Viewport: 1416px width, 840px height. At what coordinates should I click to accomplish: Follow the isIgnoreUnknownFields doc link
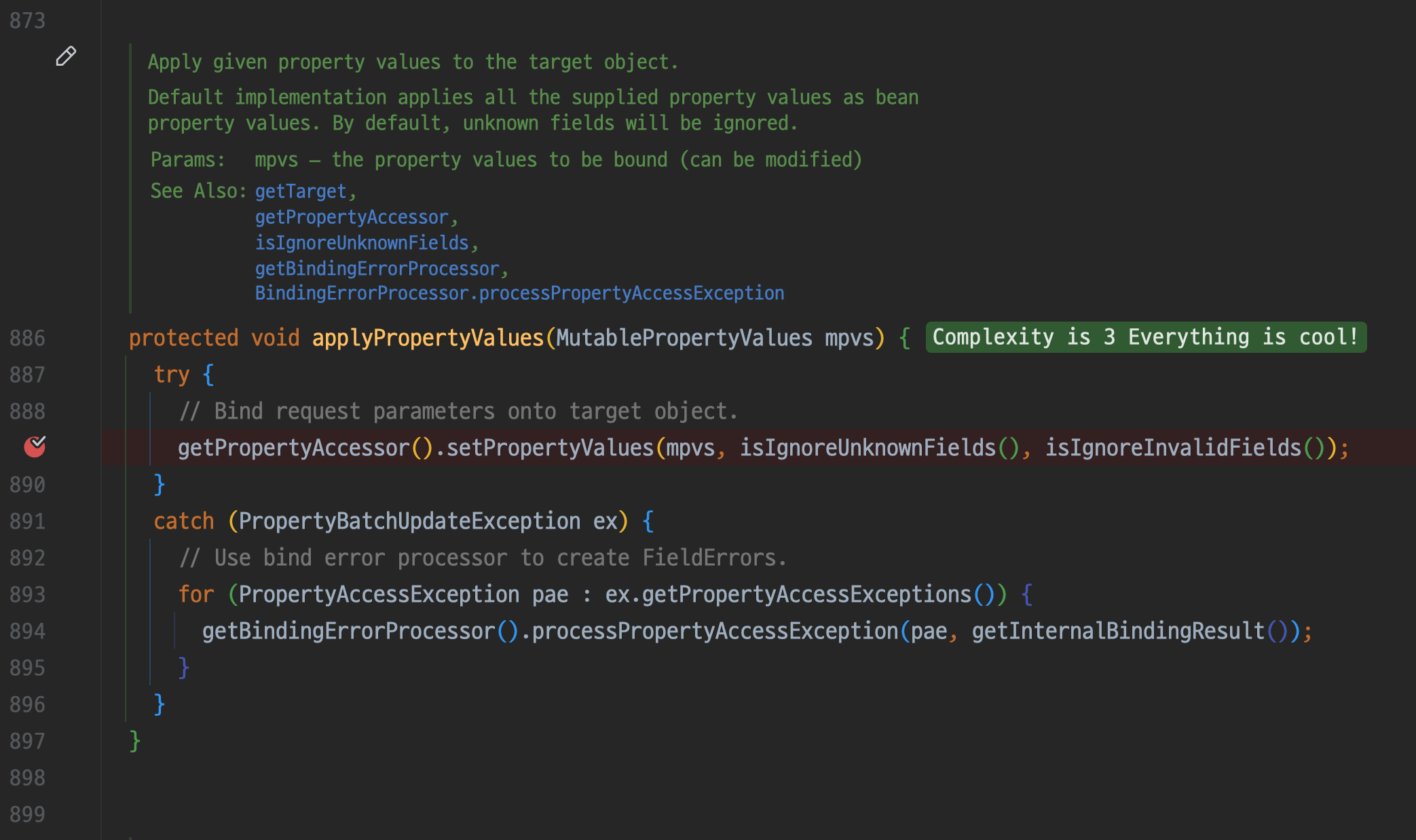point(362,243)
